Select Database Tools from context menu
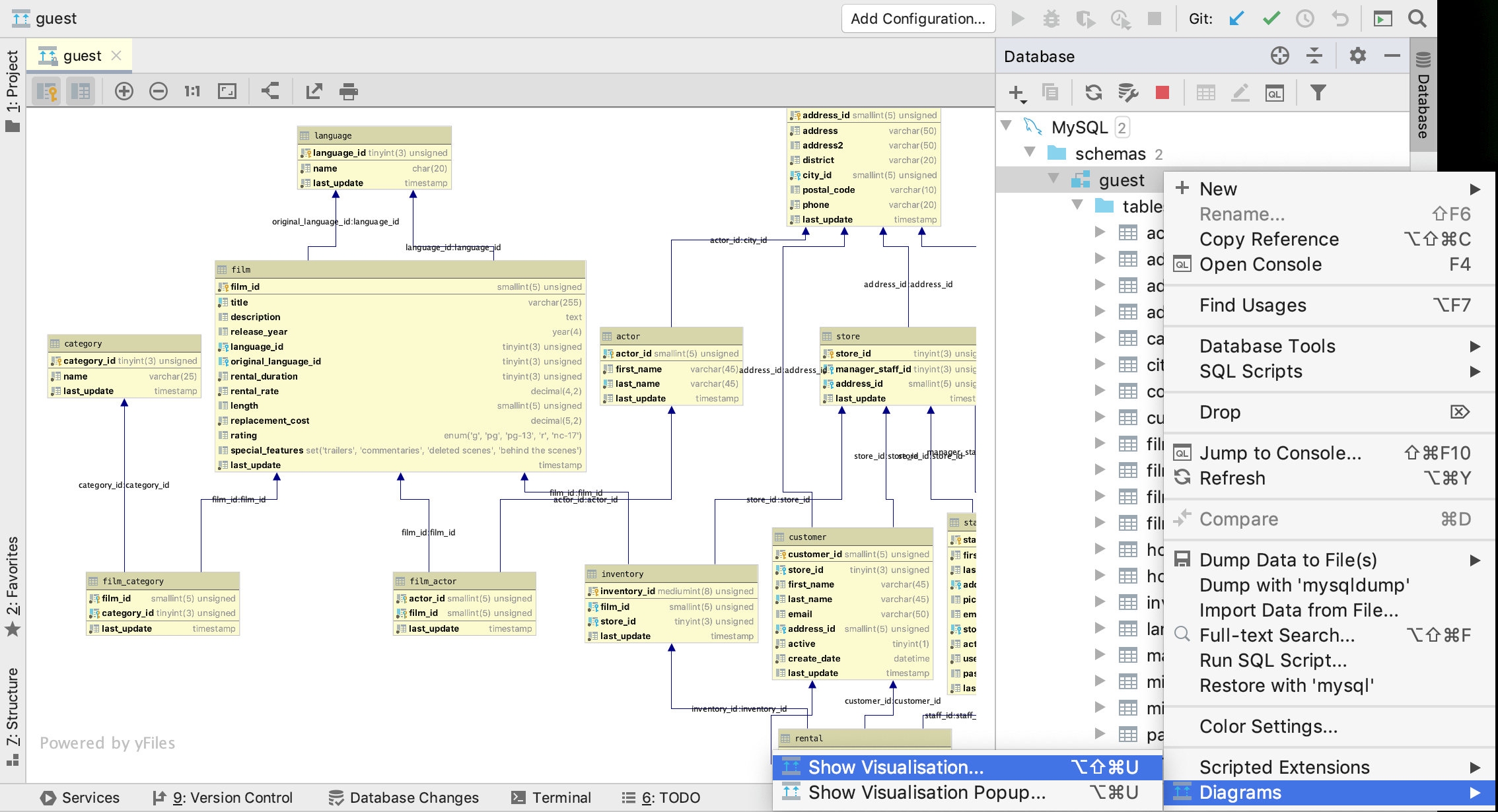 click(x=1267, y=345)
